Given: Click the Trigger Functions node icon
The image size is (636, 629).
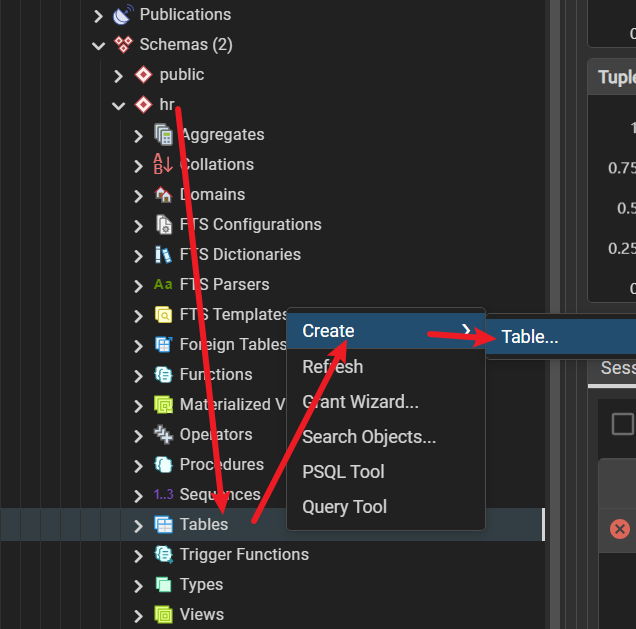Looking at the screenshot, I should [x=163, y=555].
